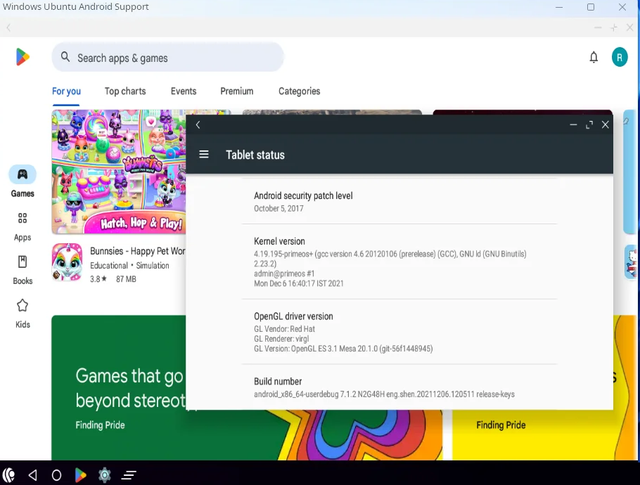Select Games in the Play Store sidebar

click(22, 182)
